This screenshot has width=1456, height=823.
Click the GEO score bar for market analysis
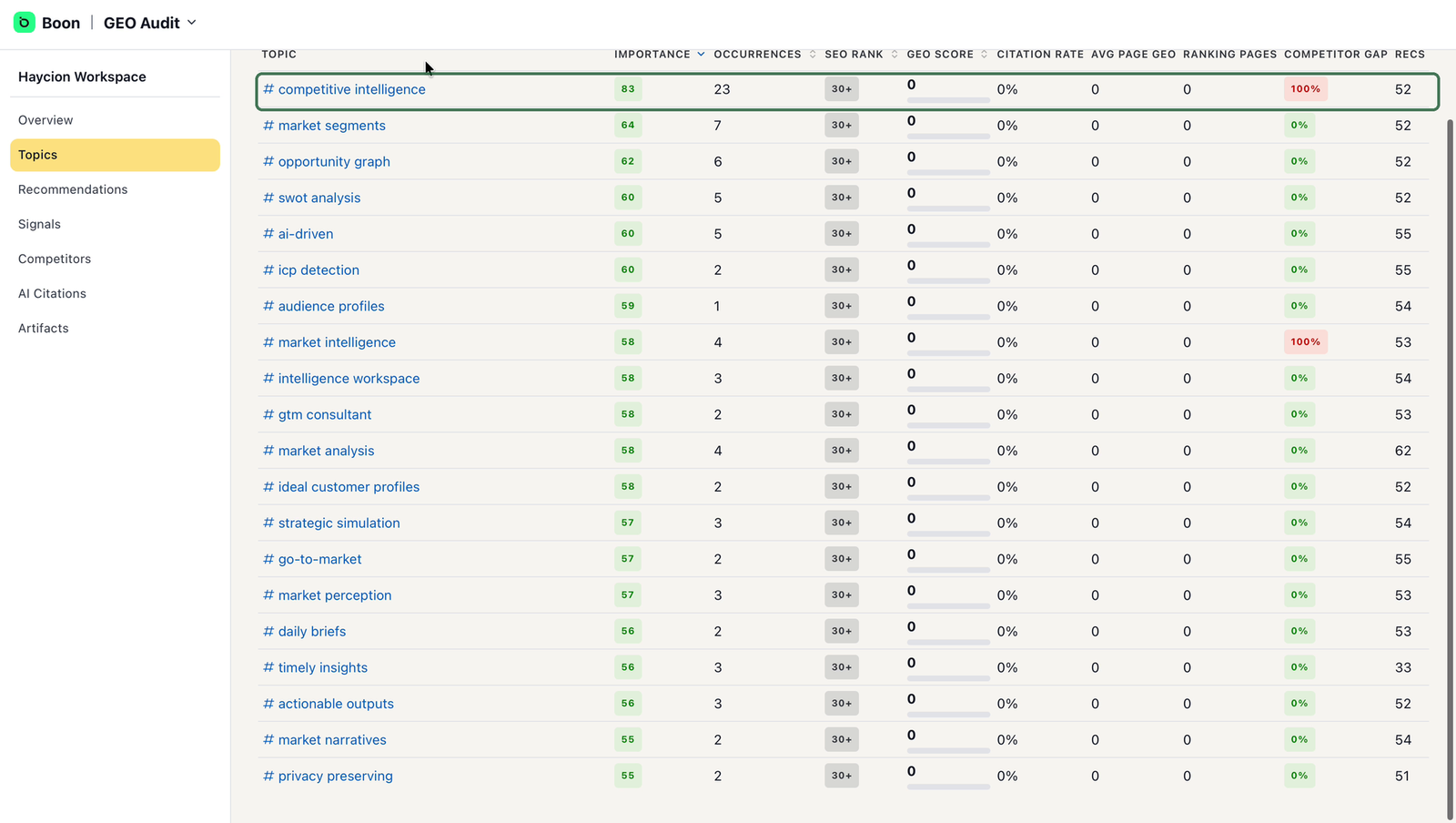[x=948, y=462]
